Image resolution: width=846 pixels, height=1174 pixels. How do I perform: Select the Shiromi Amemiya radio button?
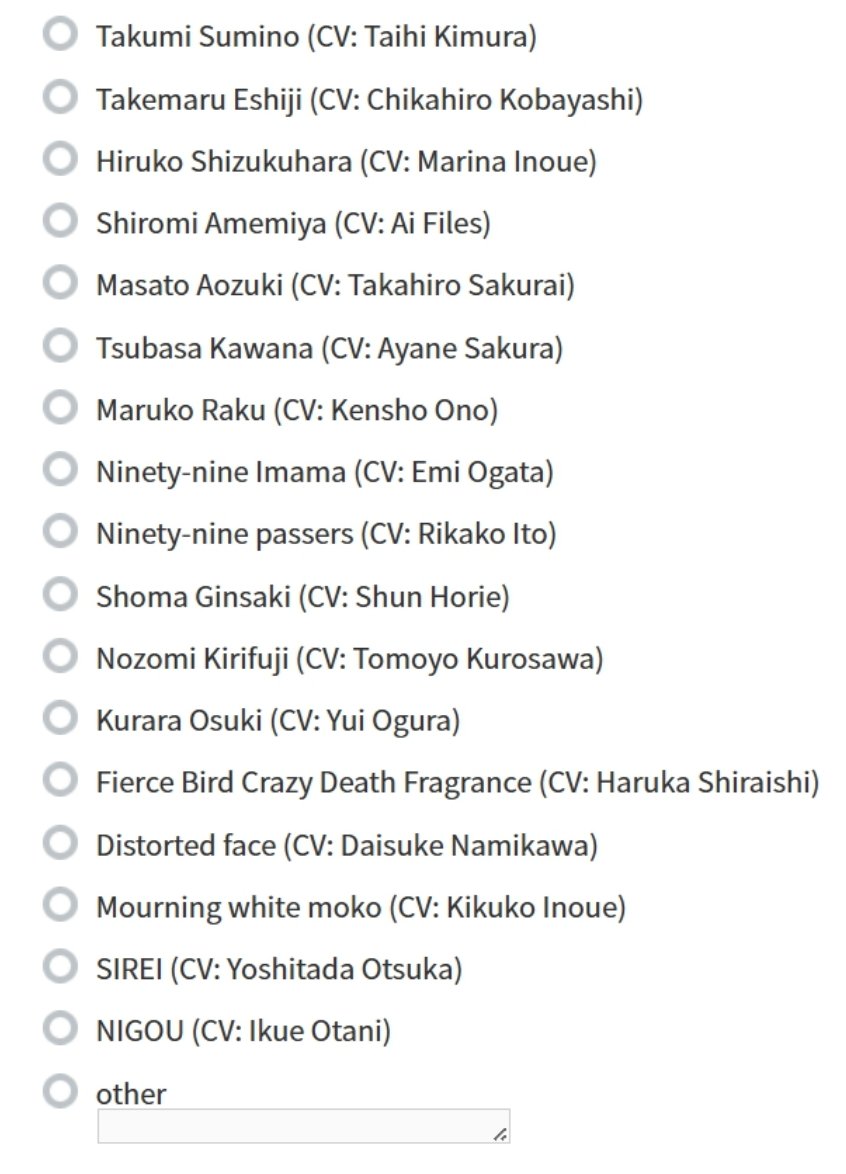click(60, 222)
